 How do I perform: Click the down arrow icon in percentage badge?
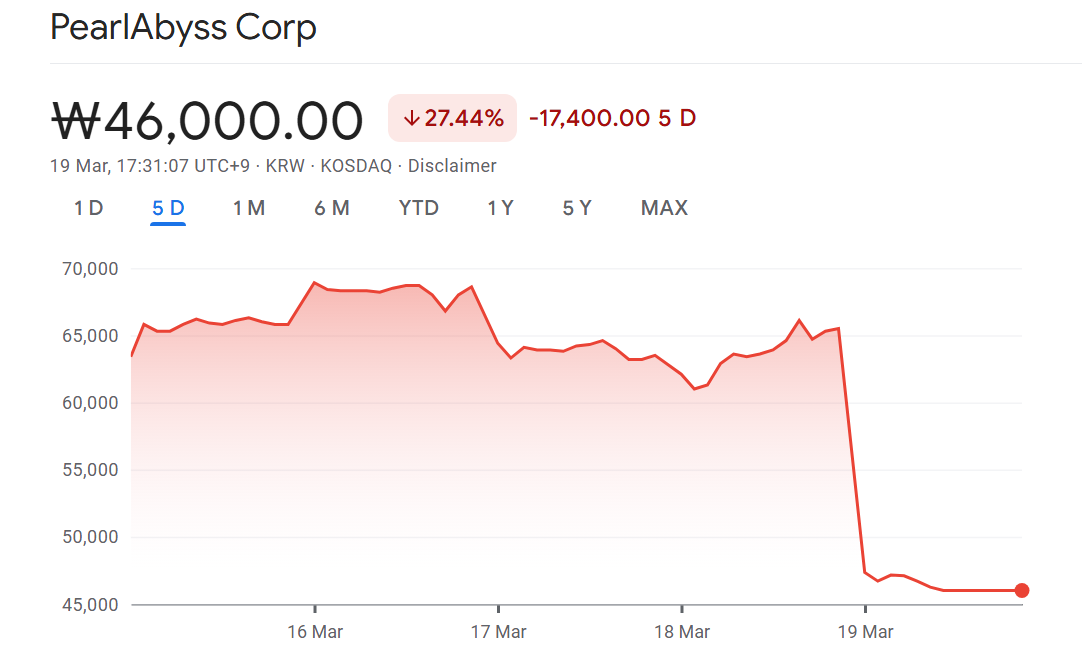coord(410,118)
